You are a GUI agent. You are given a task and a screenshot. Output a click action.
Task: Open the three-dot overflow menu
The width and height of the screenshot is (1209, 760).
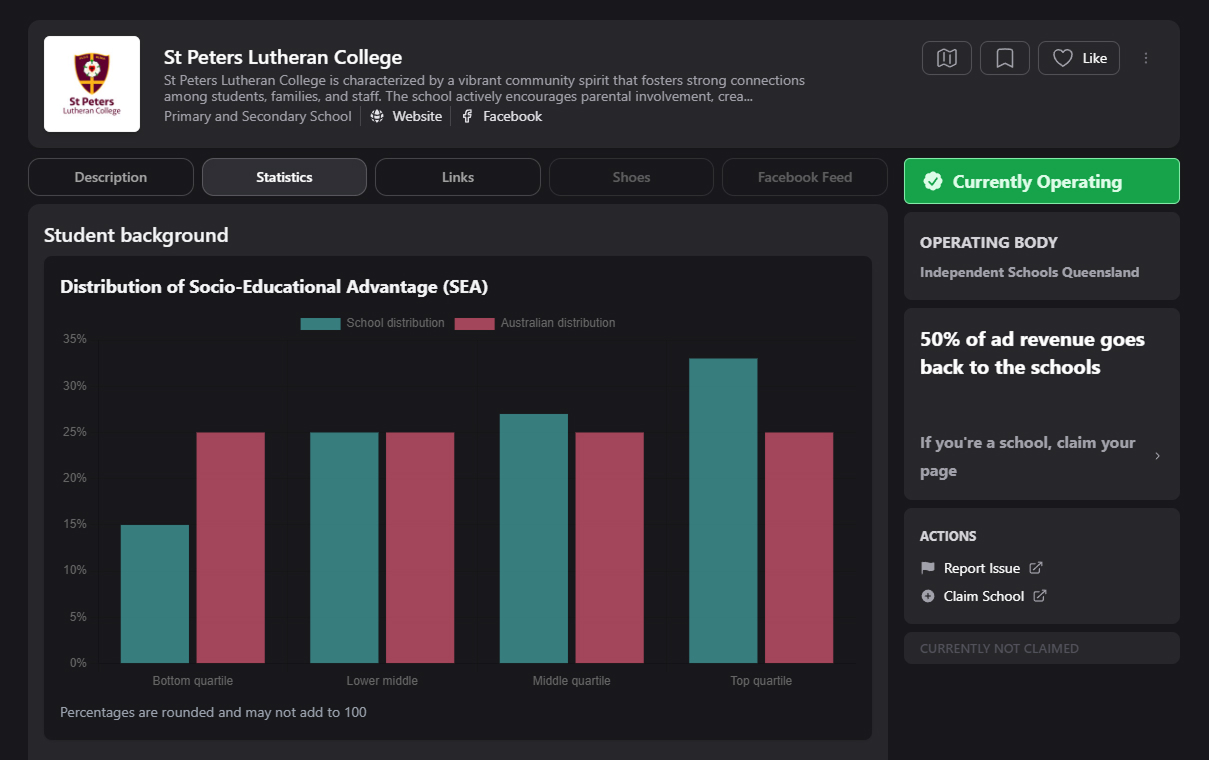coord(1146,58)
